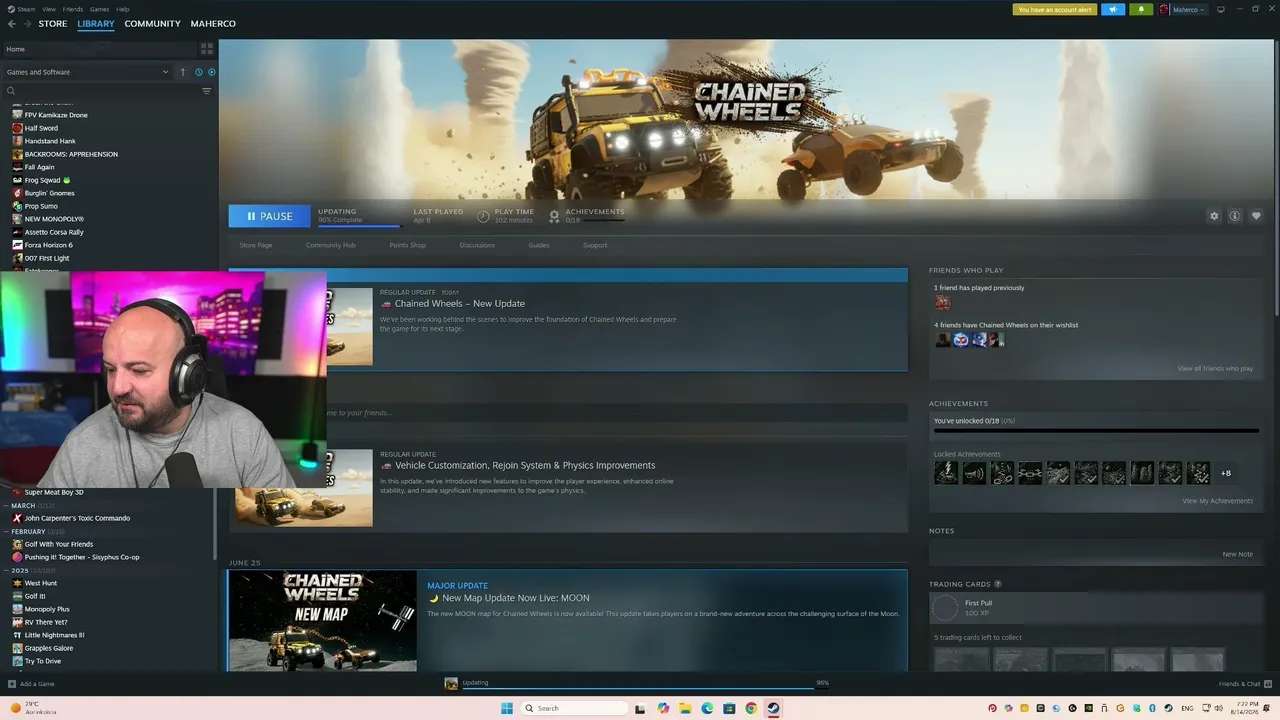Open the Chrome icon in the taskbar

[751, 708]
